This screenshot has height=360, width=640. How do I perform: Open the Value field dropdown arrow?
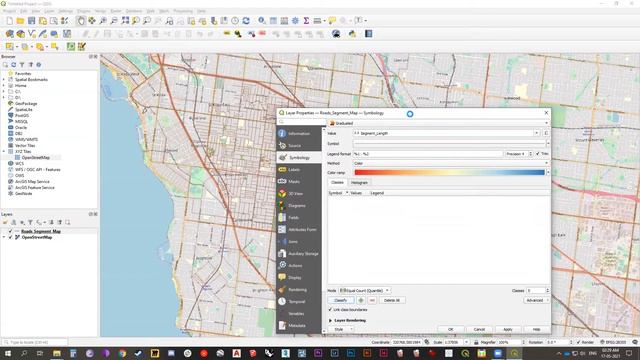coord(536,133)
